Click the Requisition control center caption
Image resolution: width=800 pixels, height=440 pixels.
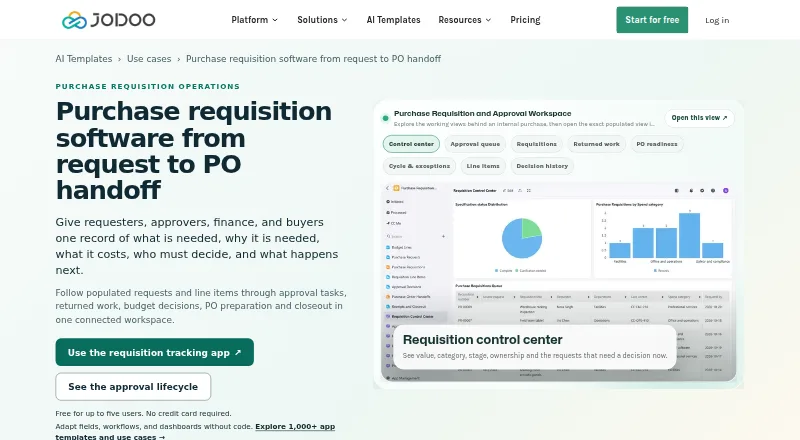[535, 347]
